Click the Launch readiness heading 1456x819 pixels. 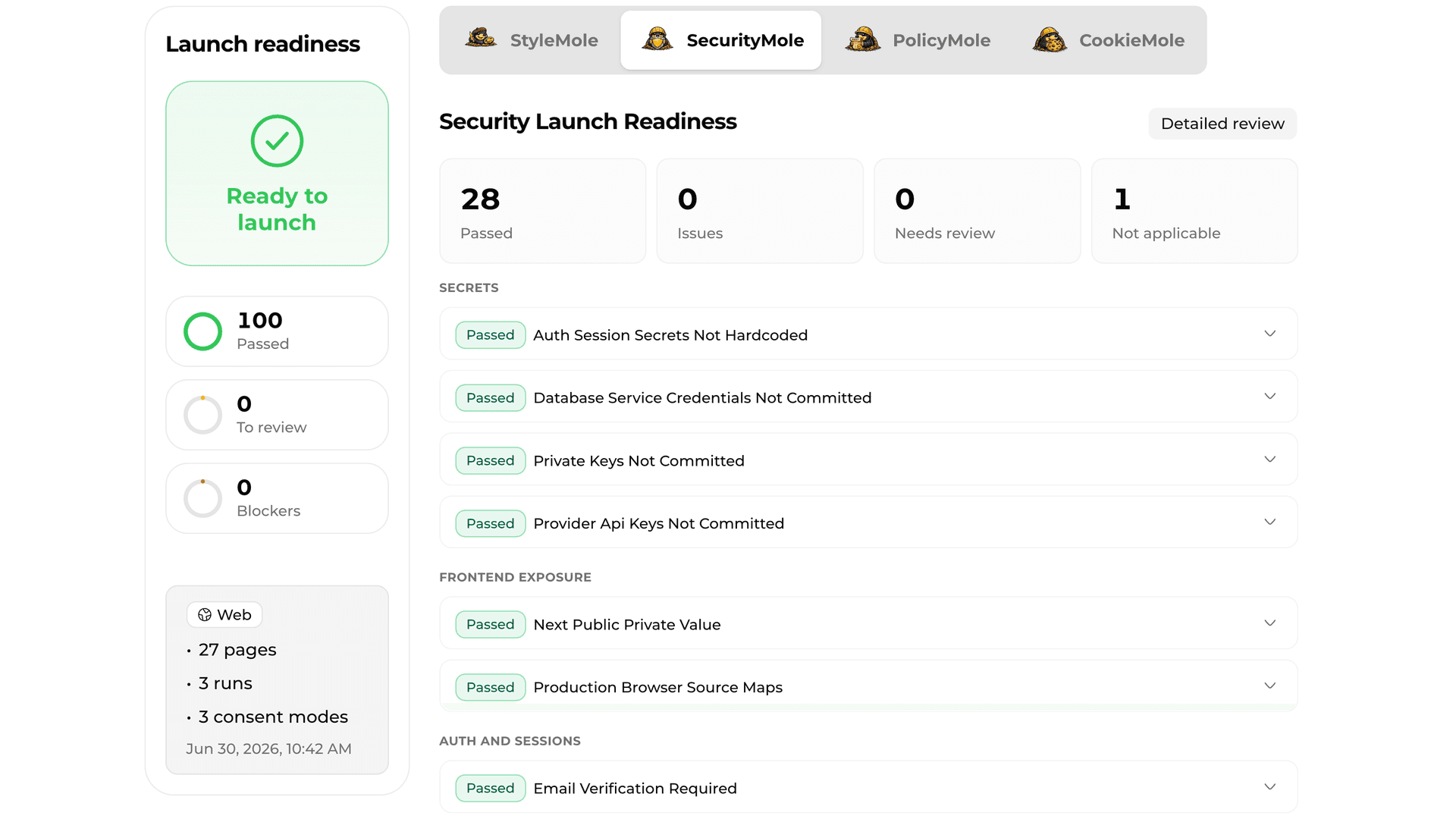(x=262, y=44)
